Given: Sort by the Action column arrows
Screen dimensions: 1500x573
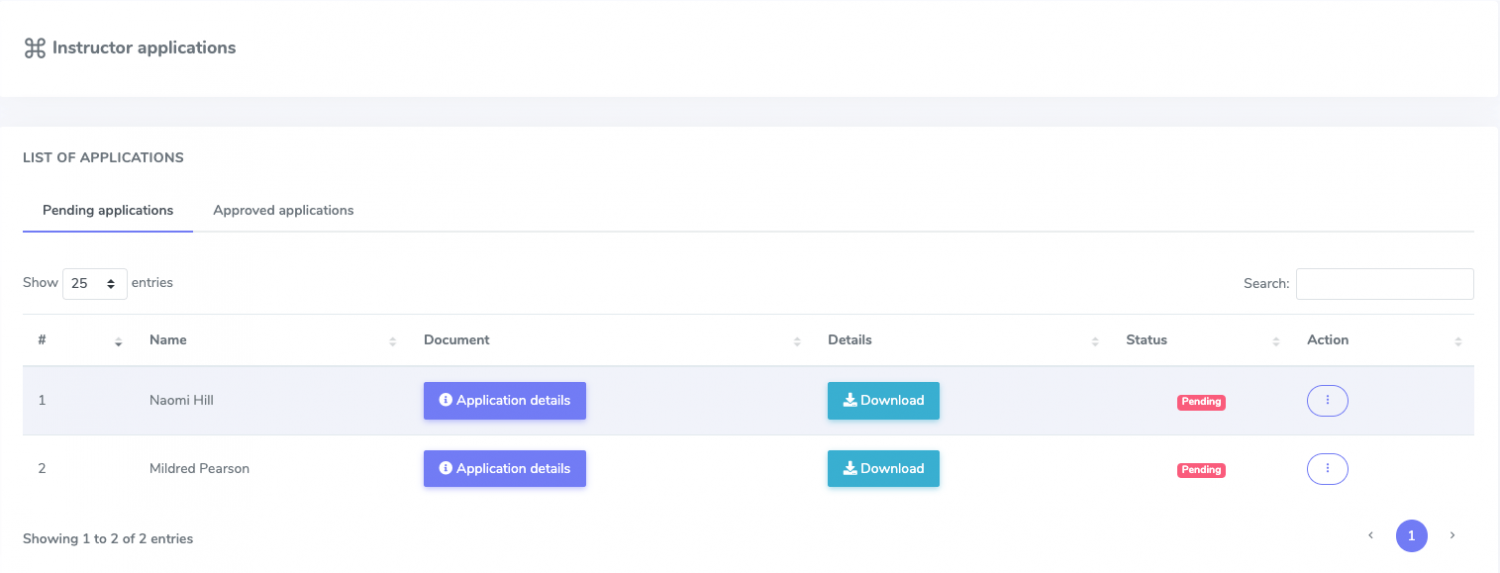Looking at the screenshot, I should [x=1458, y=342].
